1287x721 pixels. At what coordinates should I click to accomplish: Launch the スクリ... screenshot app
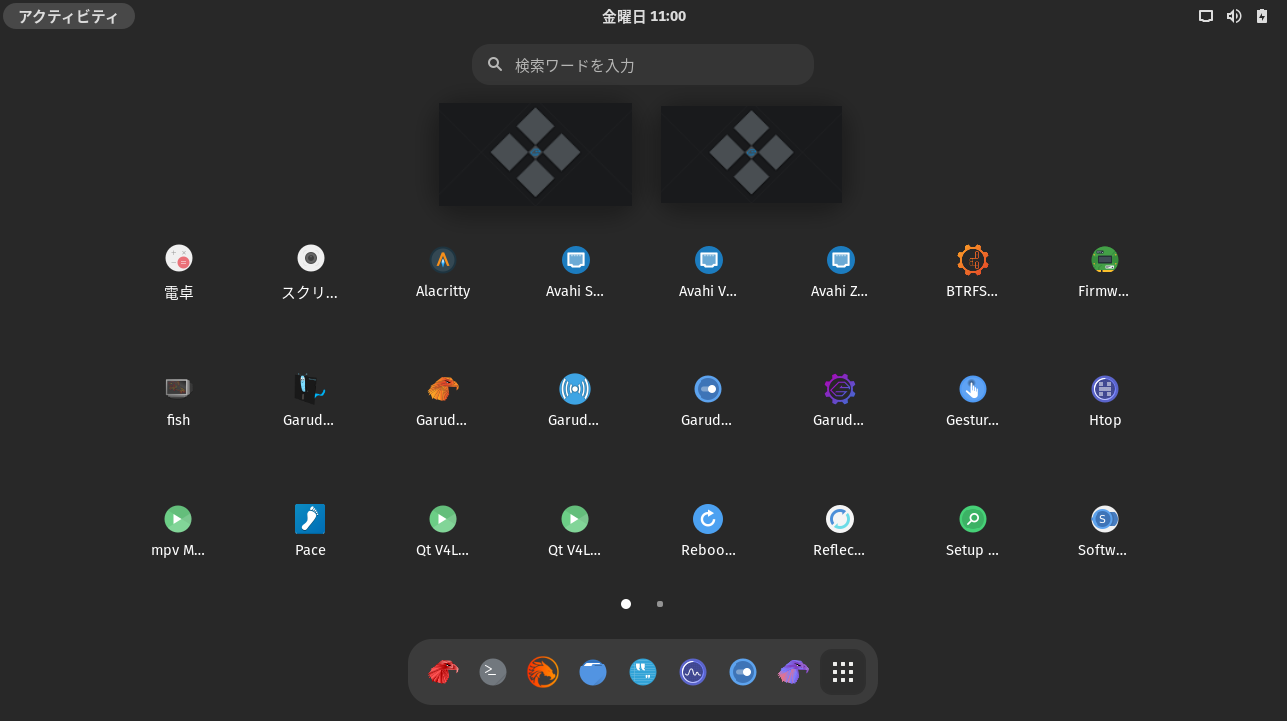[x=310, y=271]
